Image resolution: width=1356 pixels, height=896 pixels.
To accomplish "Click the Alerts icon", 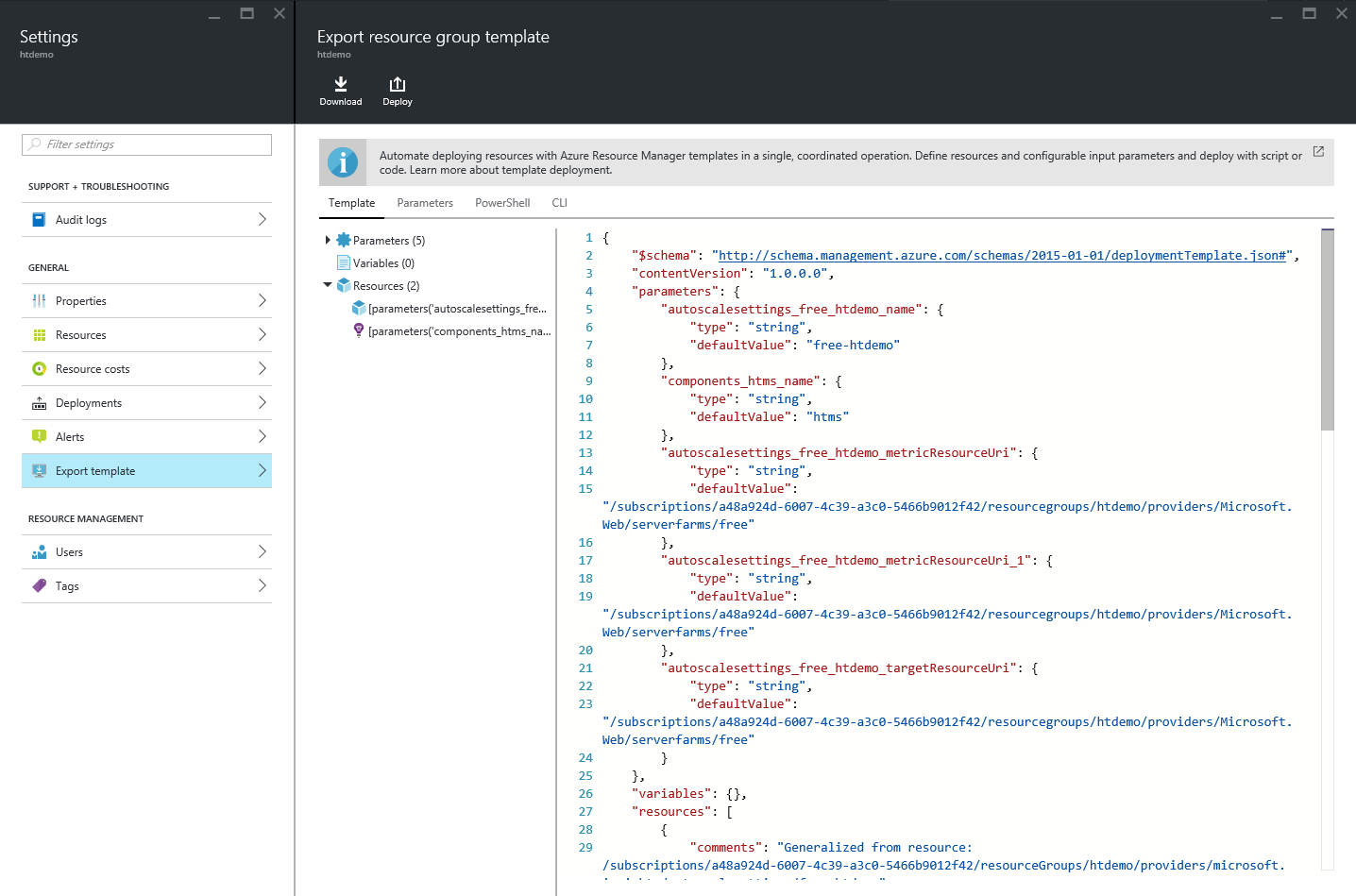I will pos(39,437).
